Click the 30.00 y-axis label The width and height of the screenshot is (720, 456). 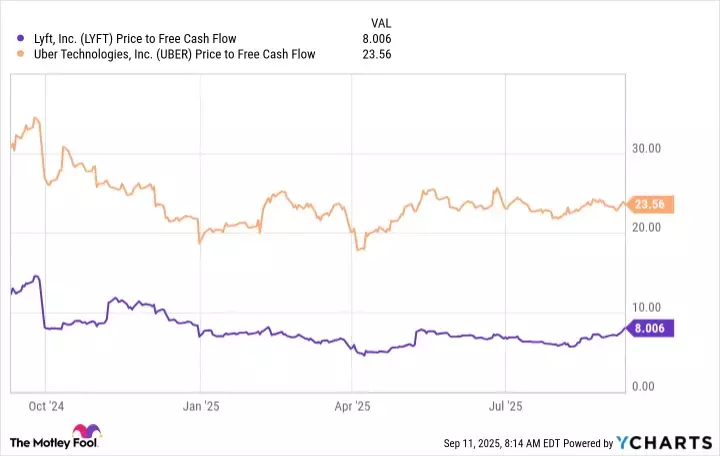click(648, 148)
